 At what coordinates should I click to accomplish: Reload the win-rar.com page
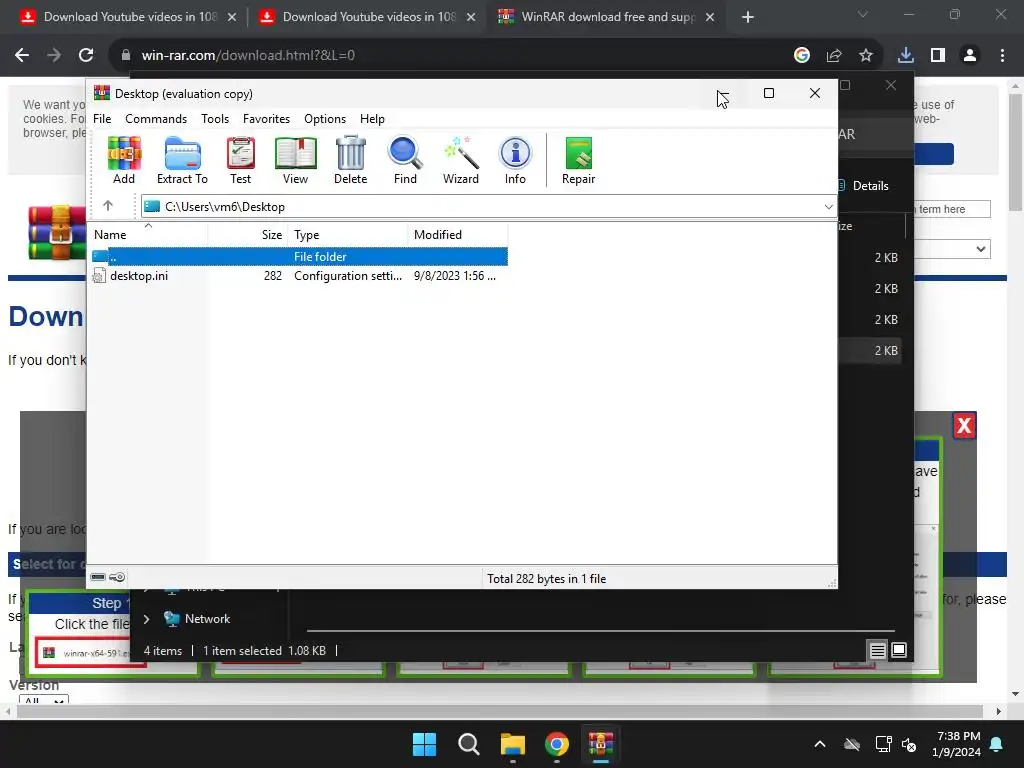(x=86, y=56)
